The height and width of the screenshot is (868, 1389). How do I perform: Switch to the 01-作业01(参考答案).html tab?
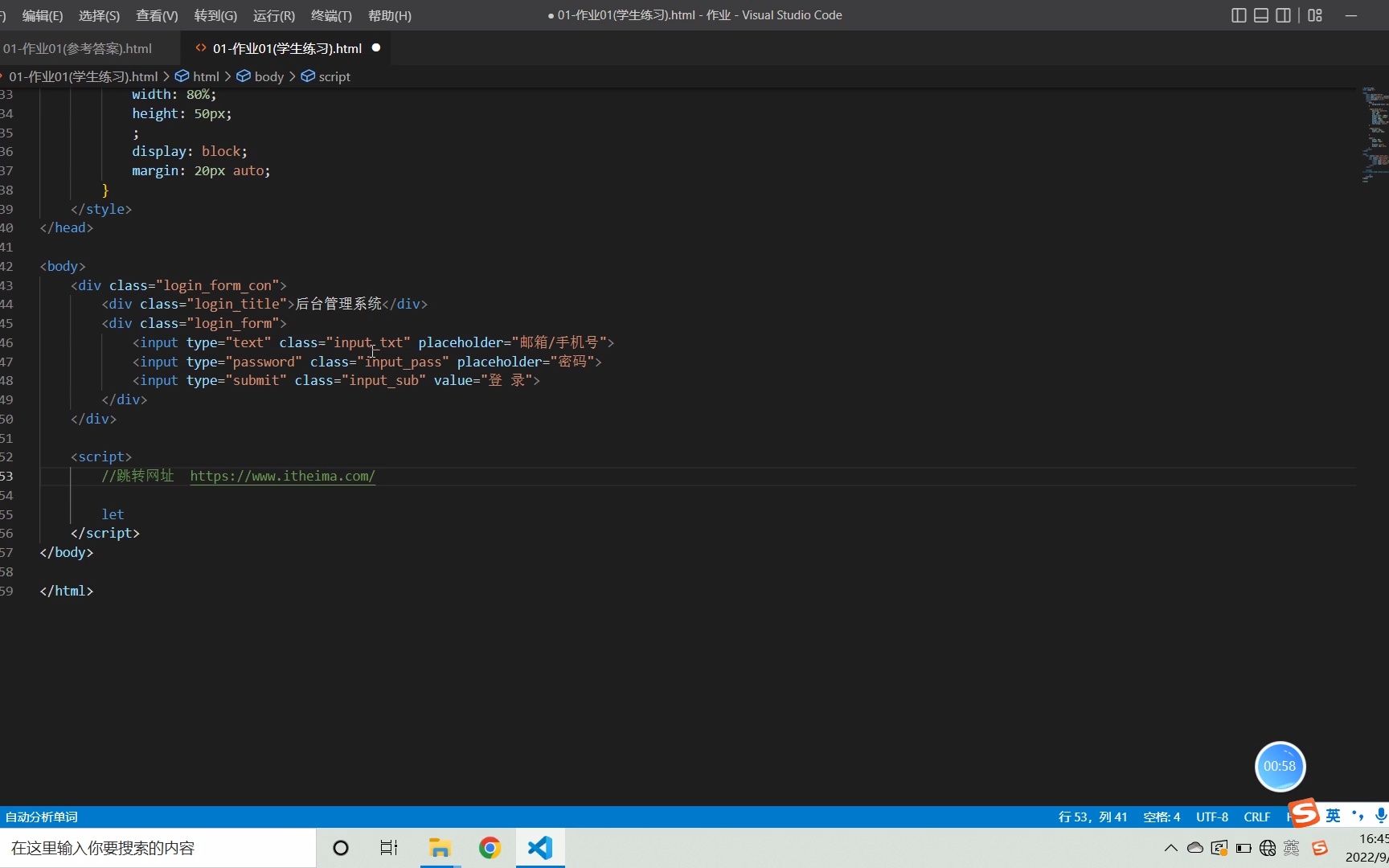click(x=77, y=48)
